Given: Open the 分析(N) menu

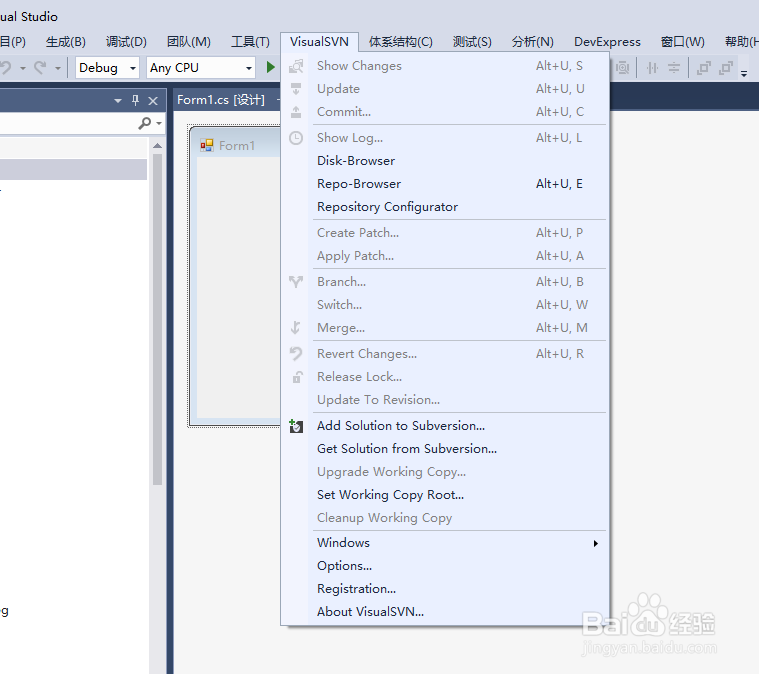Looking at the screenshot, I should click(x=532, y=42).
